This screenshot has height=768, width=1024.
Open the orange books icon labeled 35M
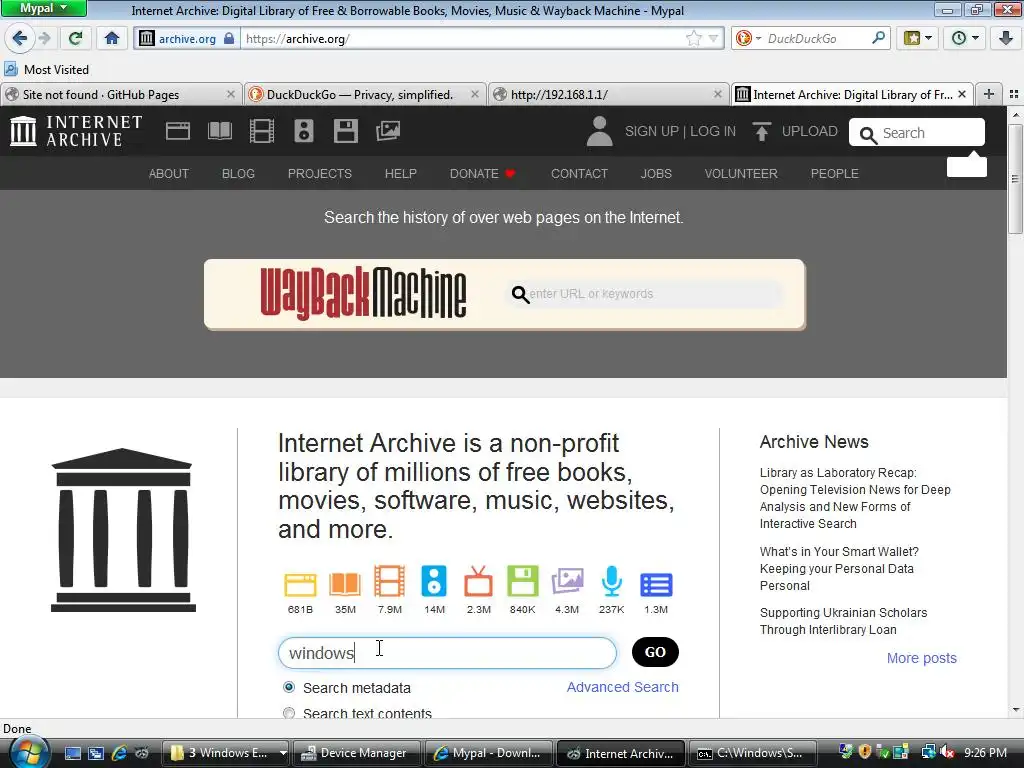345,583
